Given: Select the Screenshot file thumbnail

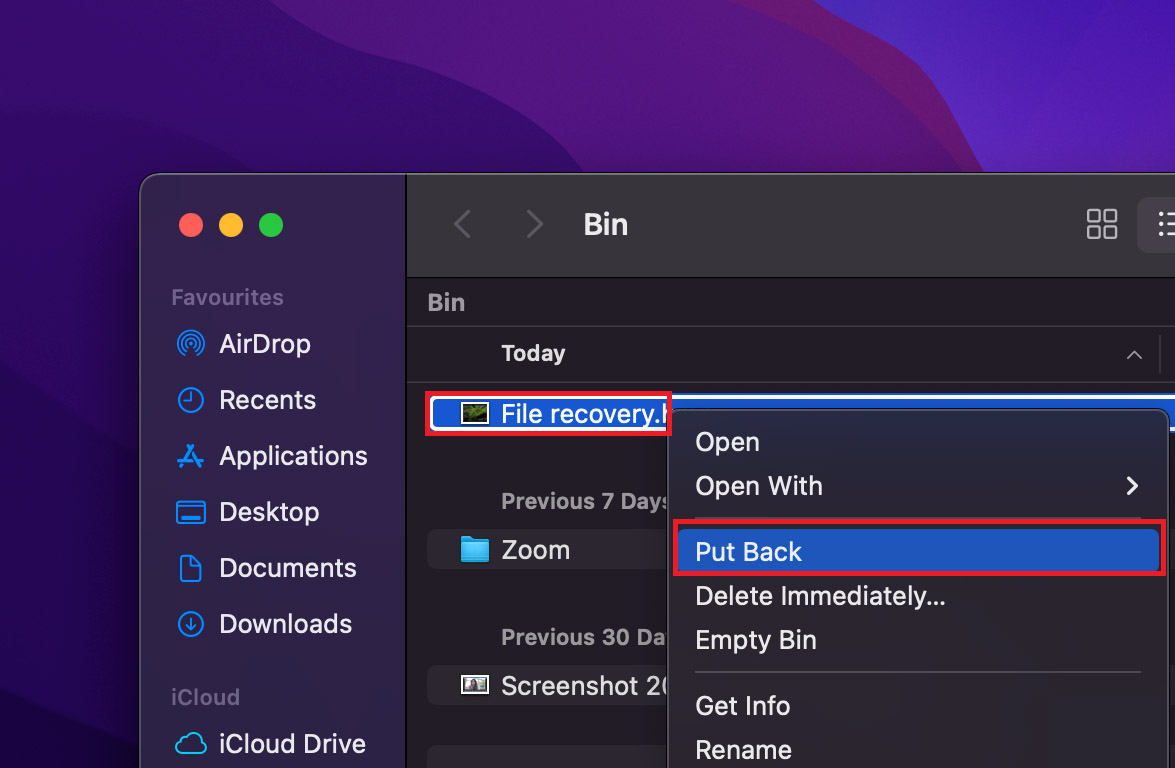Looking at the screenshot, I should [x=474, y=685].
